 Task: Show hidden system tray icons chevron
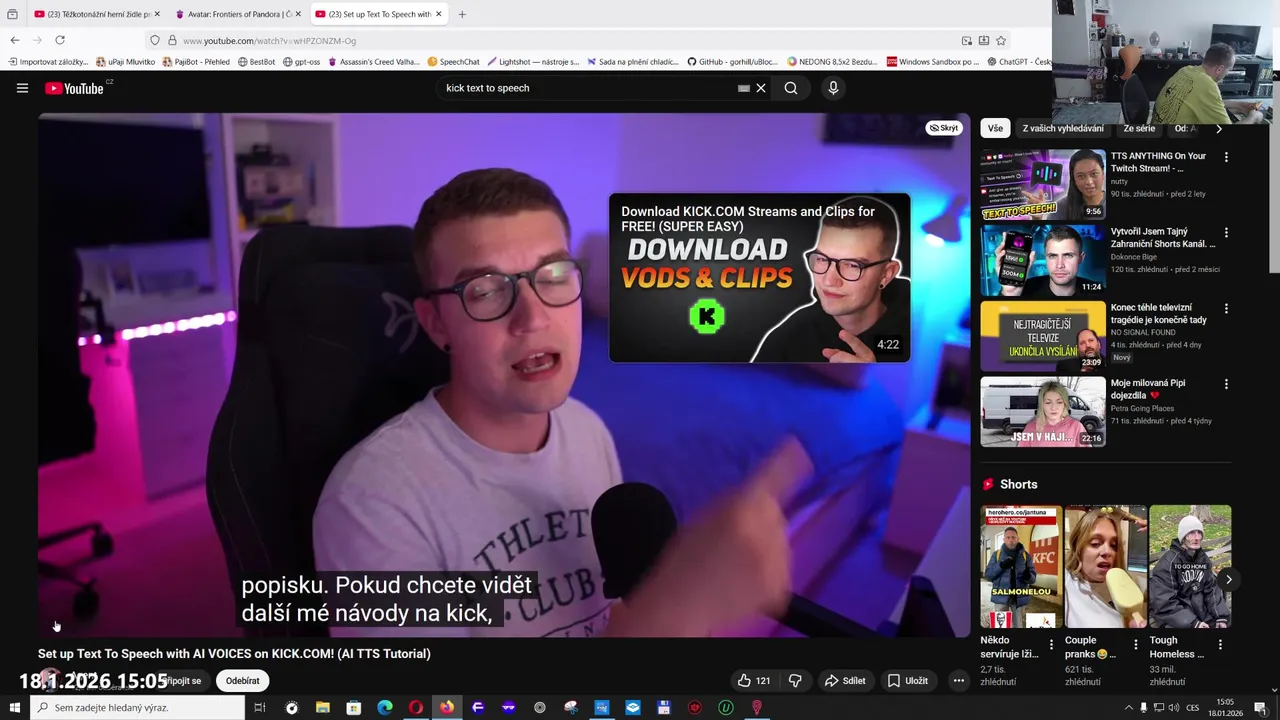1129,708
